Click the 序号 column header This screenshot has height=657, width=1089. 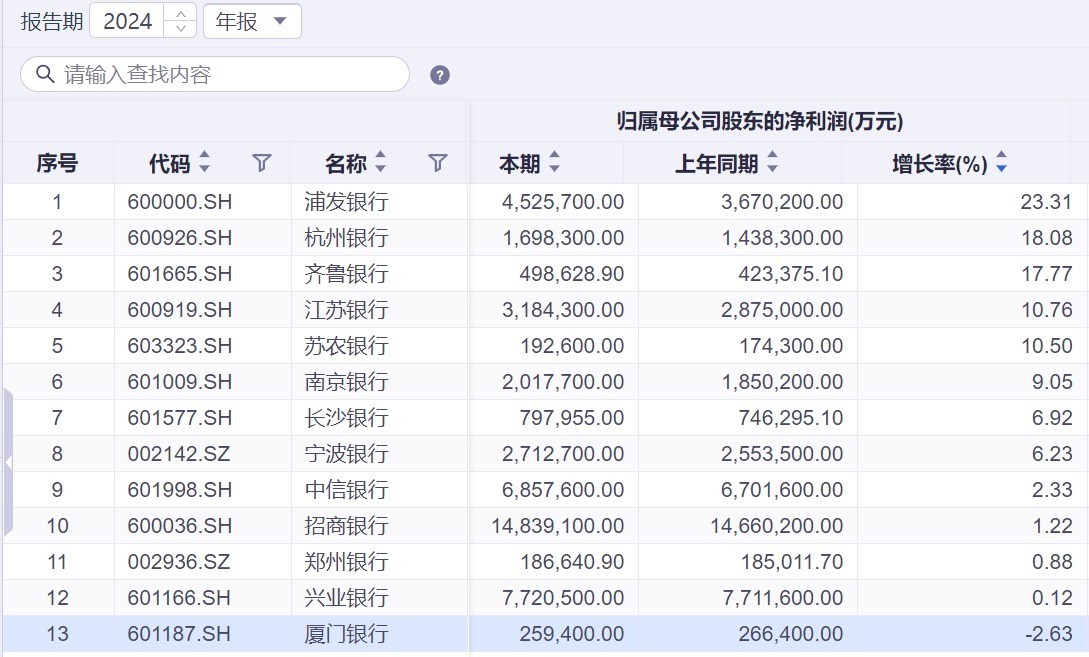click(58, 161)
